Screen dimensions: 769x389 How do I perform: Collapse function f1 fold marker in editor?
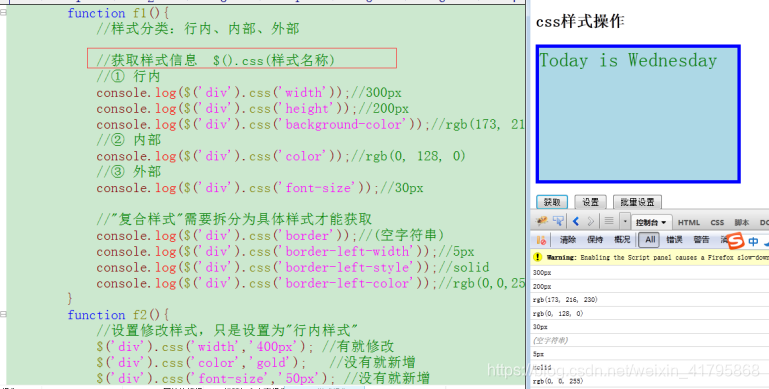[3, 12]
